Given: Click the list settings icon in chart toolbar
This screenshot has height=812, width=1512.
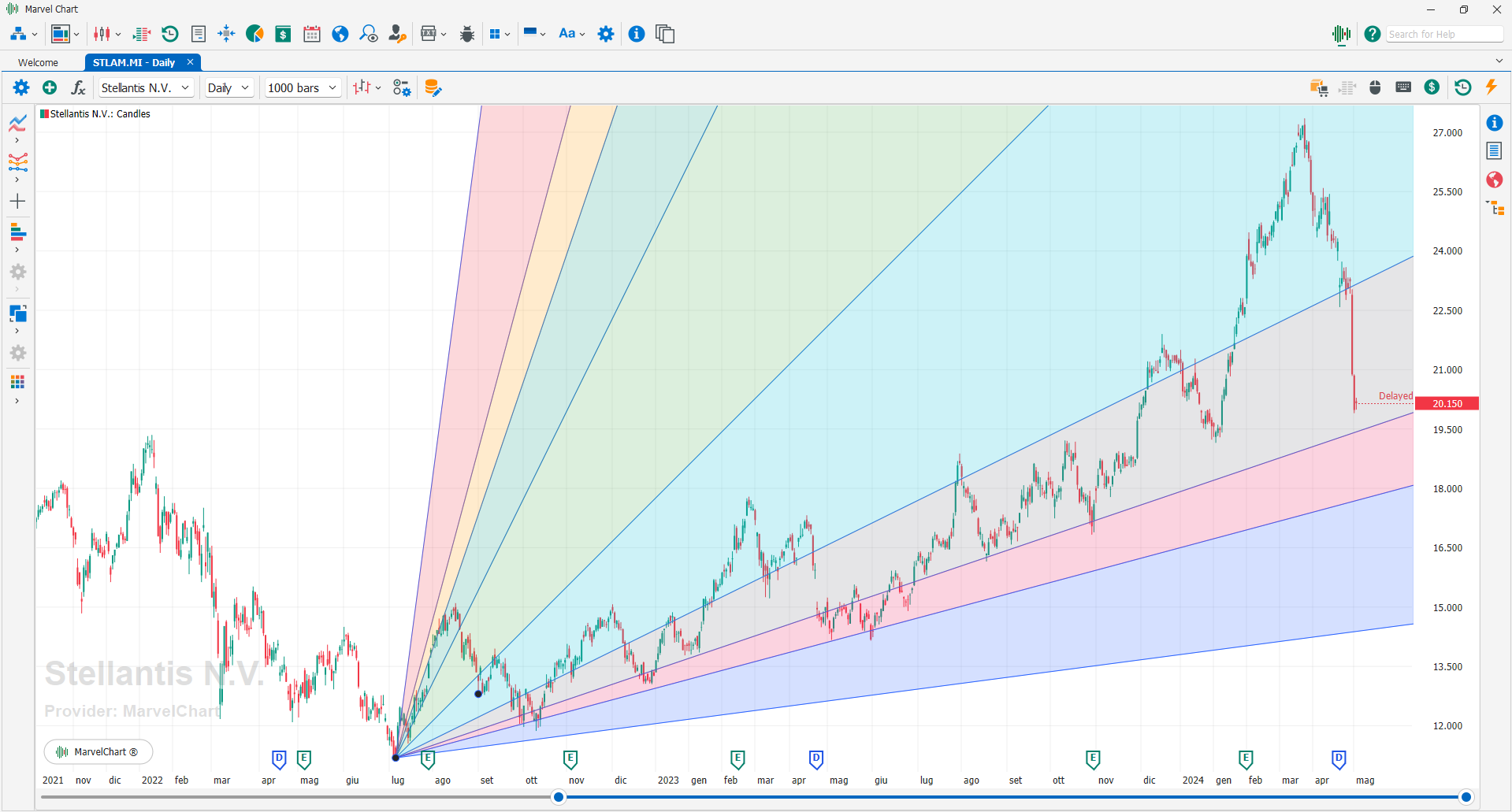Looking at the screenshot, I should [402, 87].
